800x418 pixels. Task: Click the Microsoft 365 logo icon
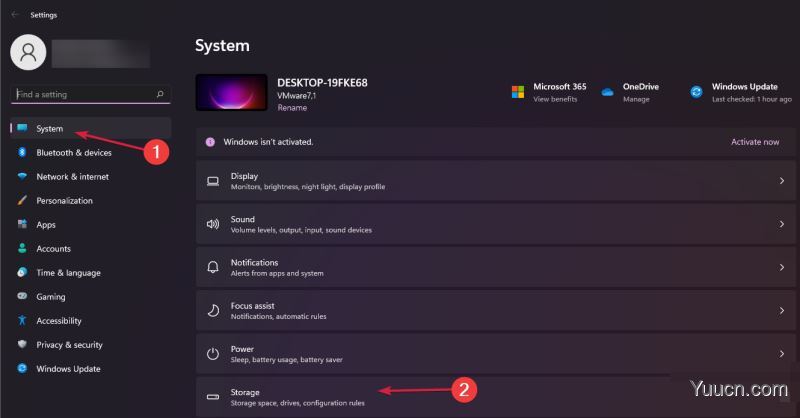518,92
